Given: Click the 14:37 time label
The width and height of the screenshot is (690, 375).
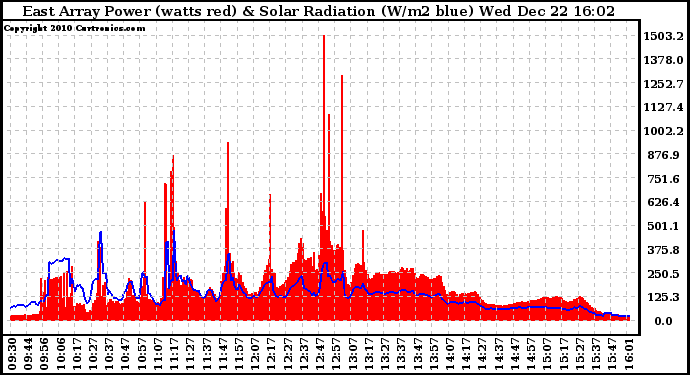Looking at the screenshot, I should [x=499, y=354].
